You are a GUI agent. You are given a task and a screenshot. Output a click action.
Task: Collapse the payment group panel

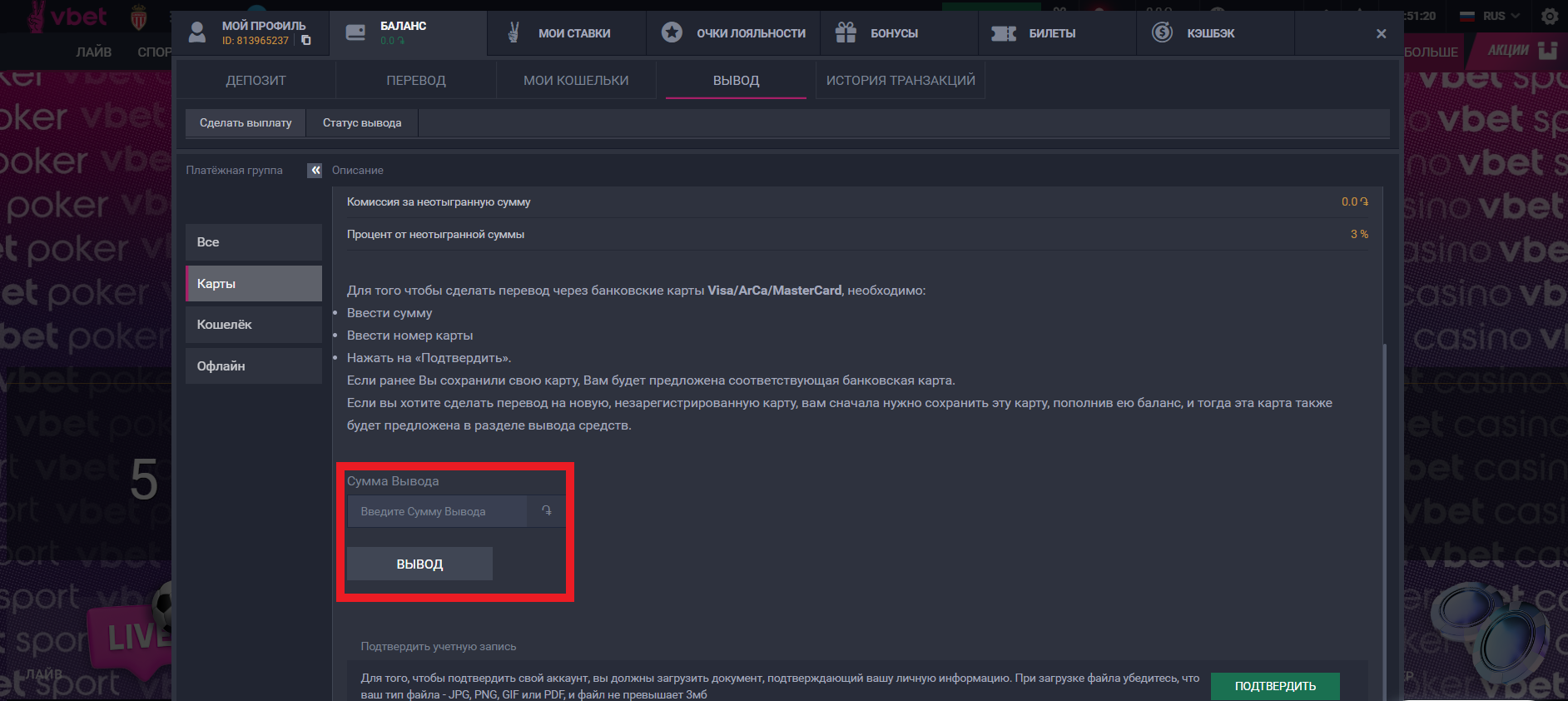click(x=315, y=170)
